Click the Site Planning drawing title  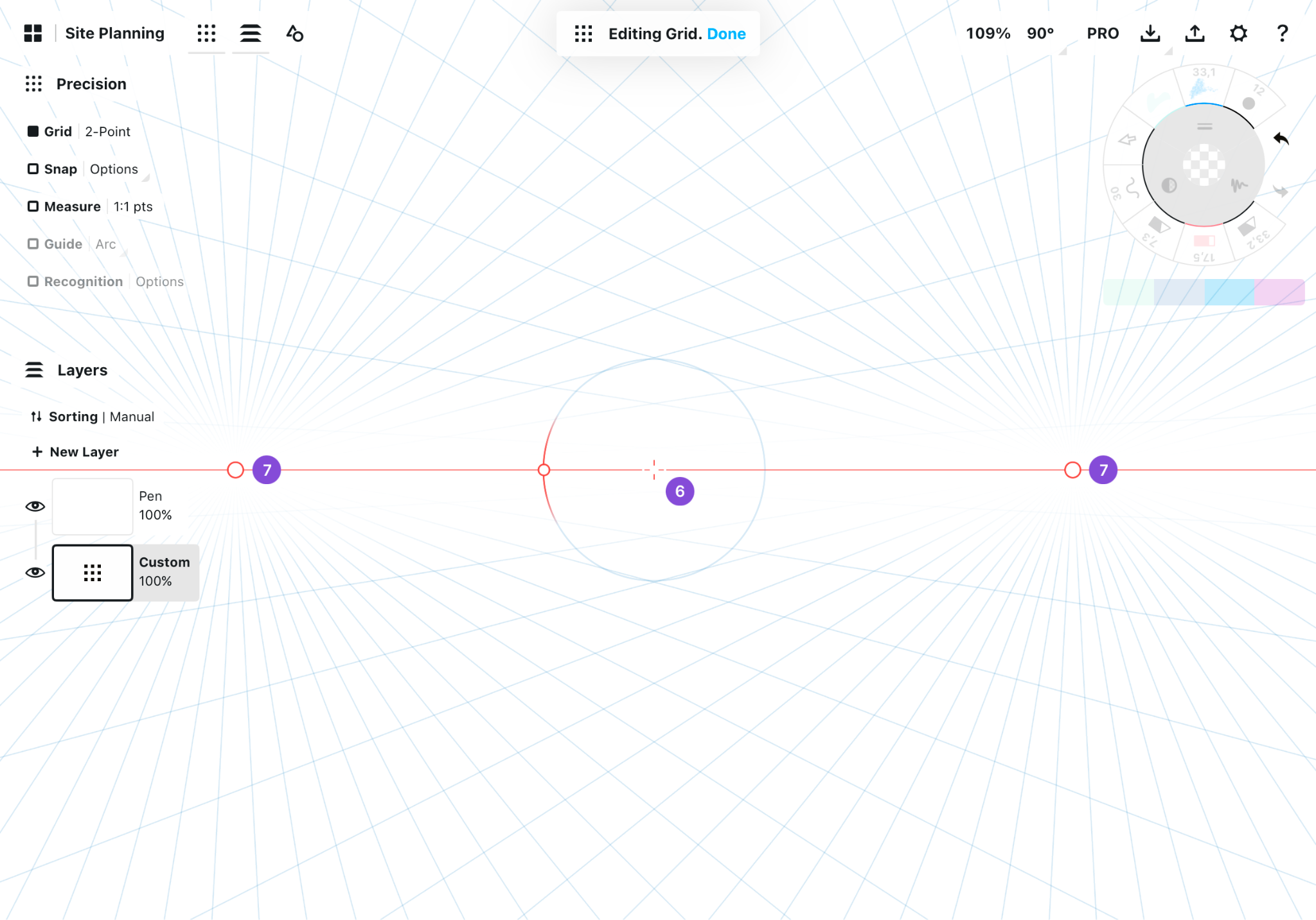click(114, 33)
